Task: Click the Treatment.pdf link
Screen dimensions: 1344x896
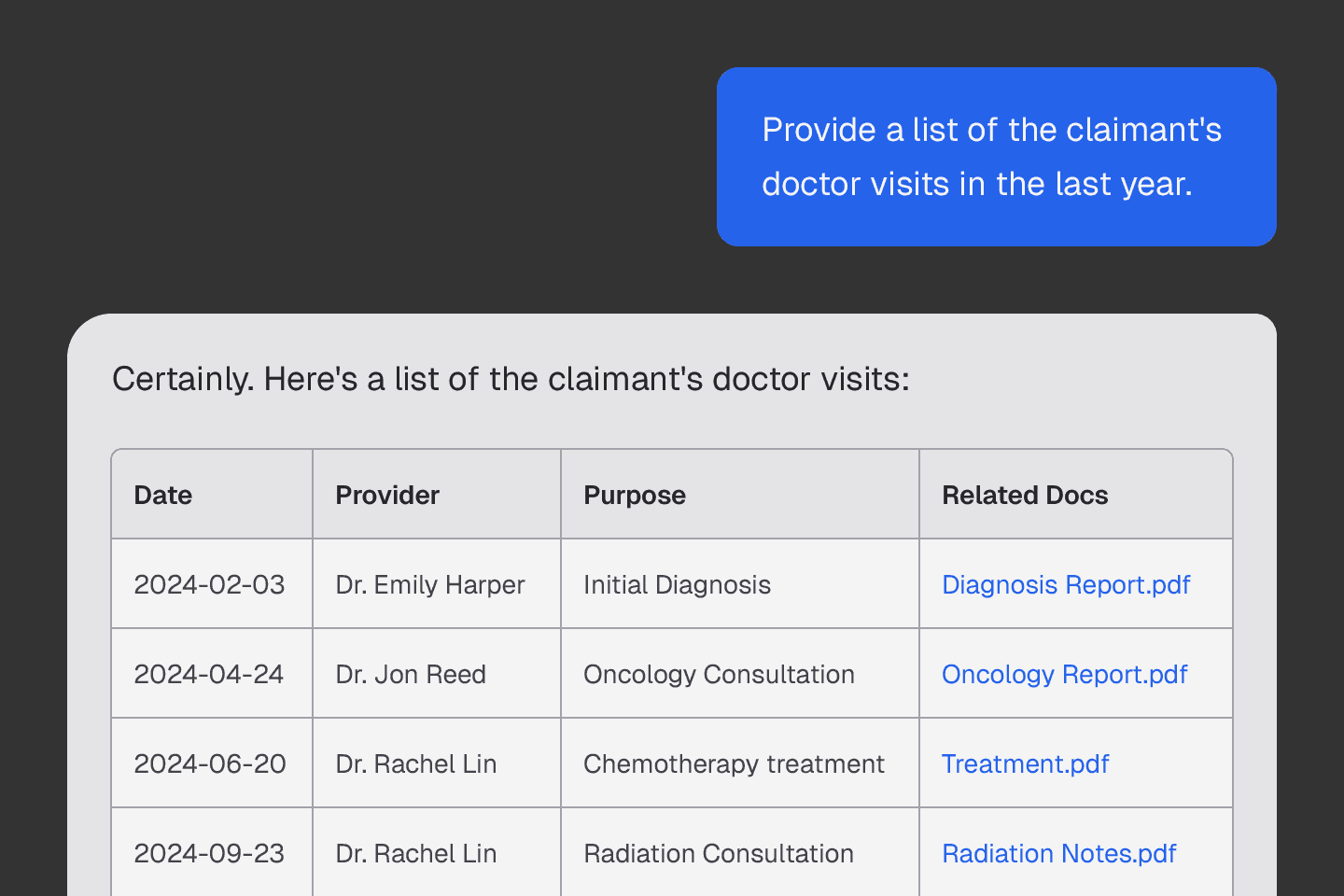Action: [1025, 764]
